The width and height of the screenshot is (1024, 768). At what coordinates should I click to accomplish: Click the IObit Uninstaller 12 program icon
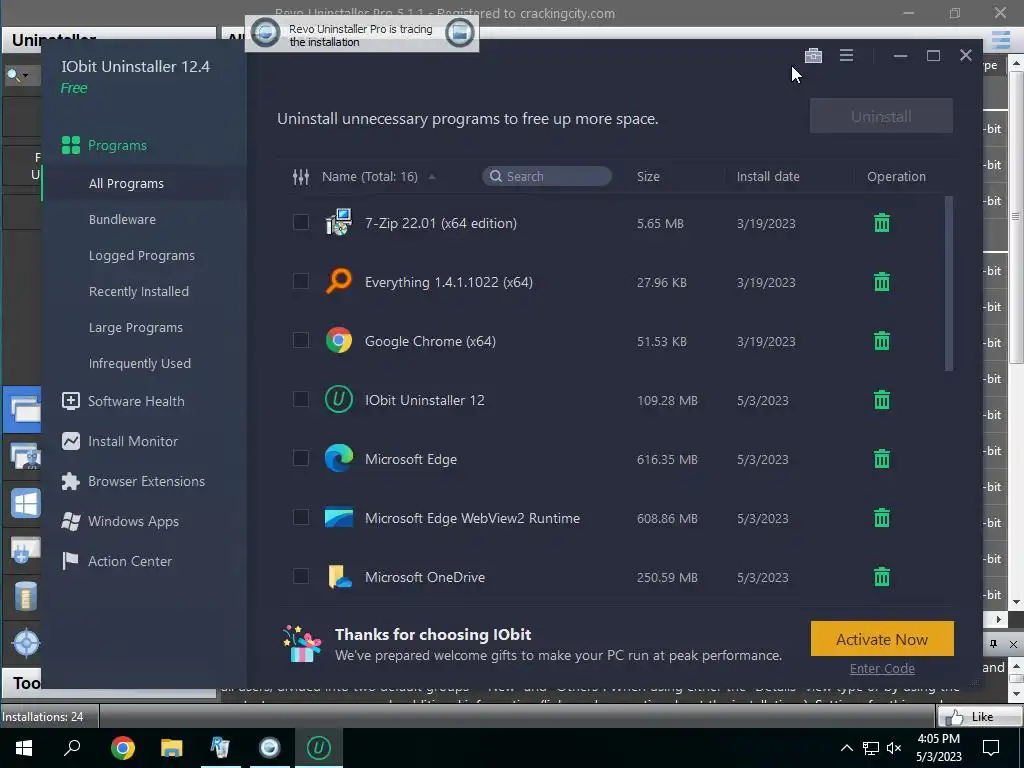click(339, 400)
